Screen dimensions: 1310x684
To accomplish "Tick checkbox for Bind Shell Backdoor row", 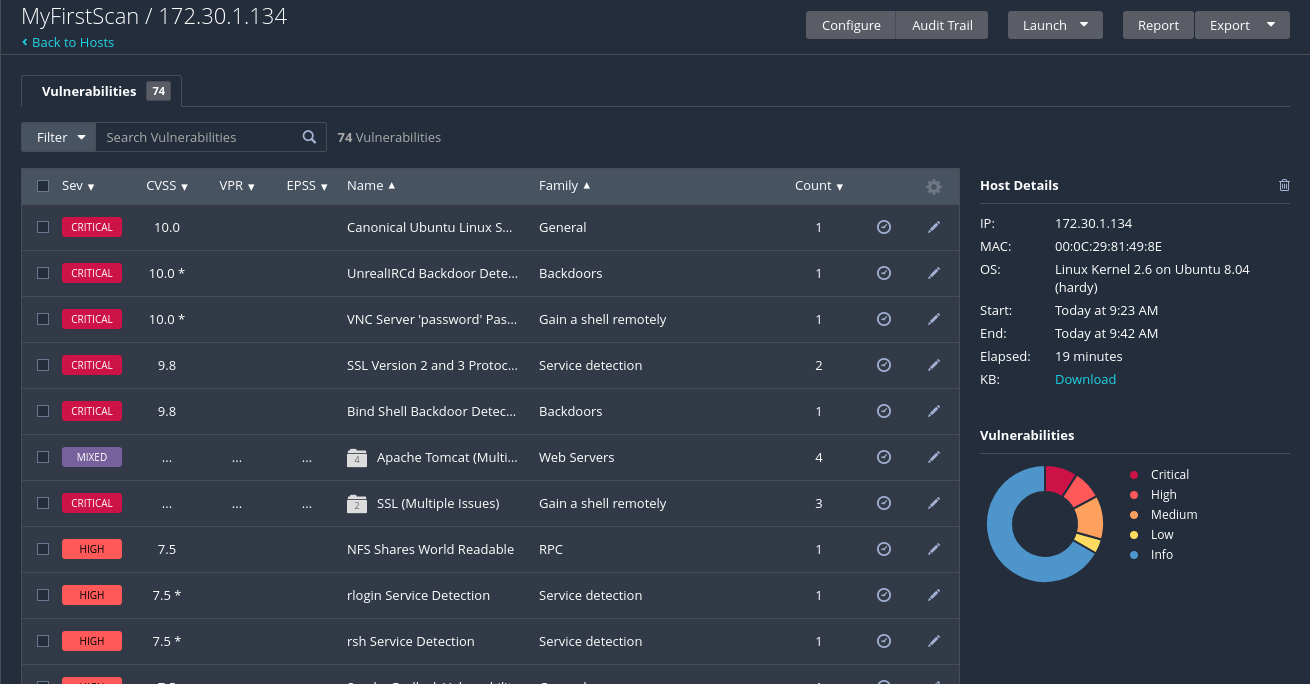I will click(43, 411).
